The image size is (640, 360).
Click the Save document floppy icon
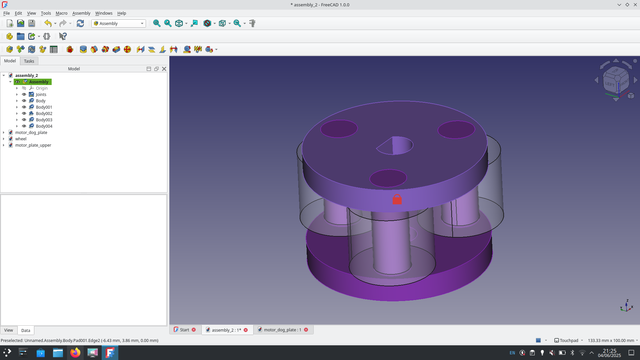tap(31, 23)
